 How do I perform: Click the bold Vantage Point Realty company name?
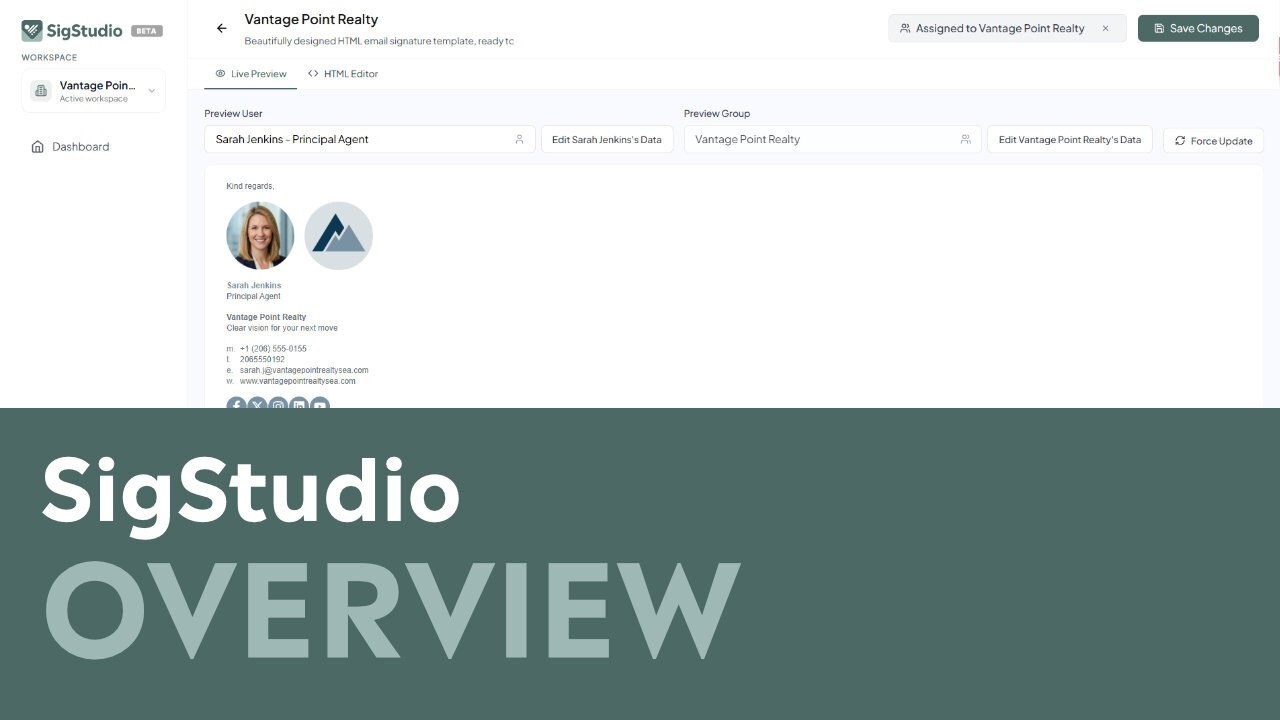(x=266, y=317)
